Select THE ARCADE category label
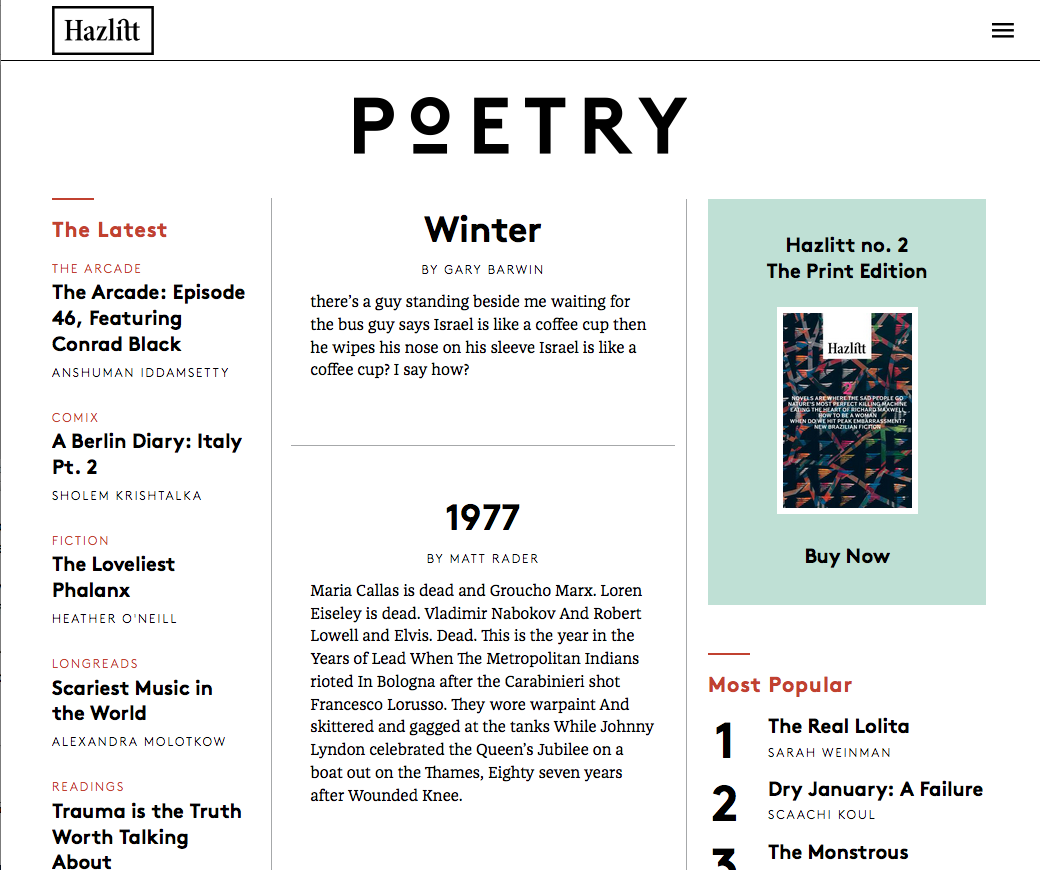 (97, 268)
